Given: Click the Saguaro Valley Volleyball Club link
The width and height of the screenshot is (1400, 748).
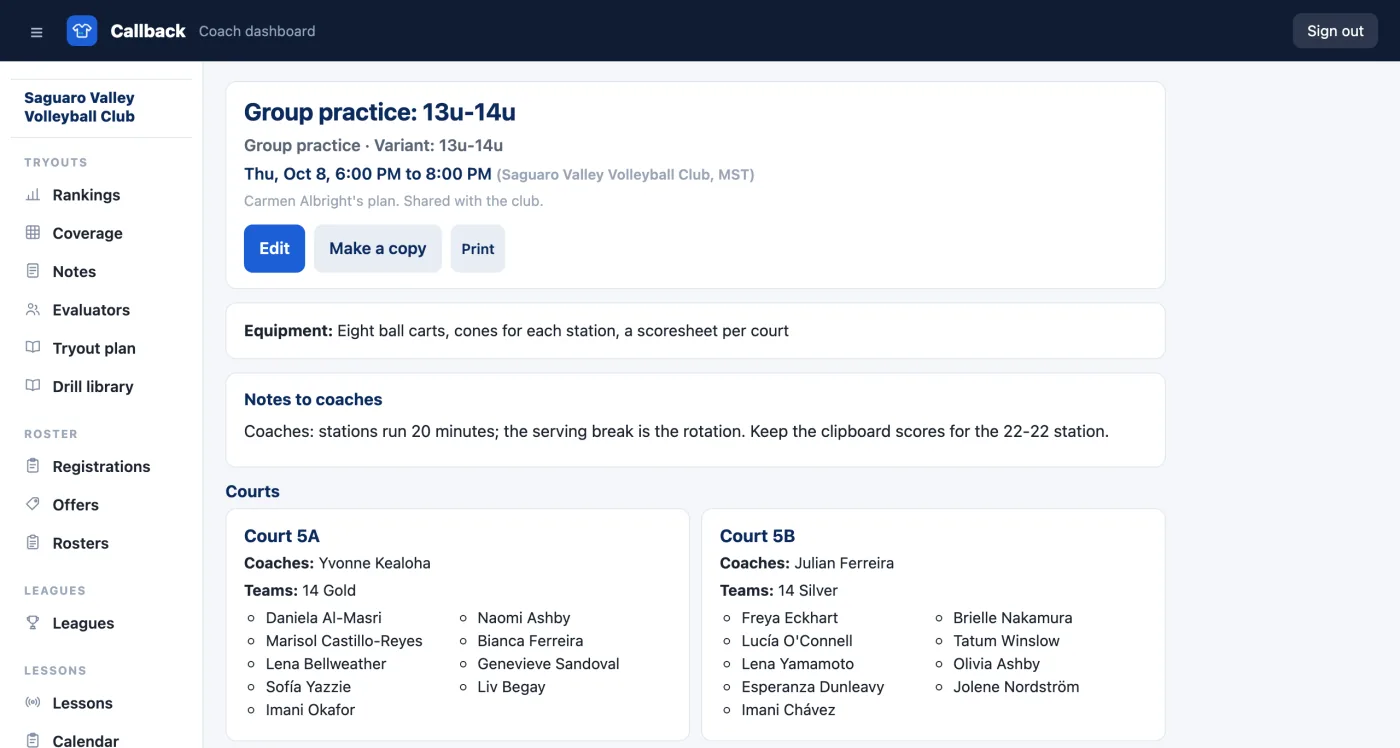Looking at the screenshot, I should (x=80, y=107).
